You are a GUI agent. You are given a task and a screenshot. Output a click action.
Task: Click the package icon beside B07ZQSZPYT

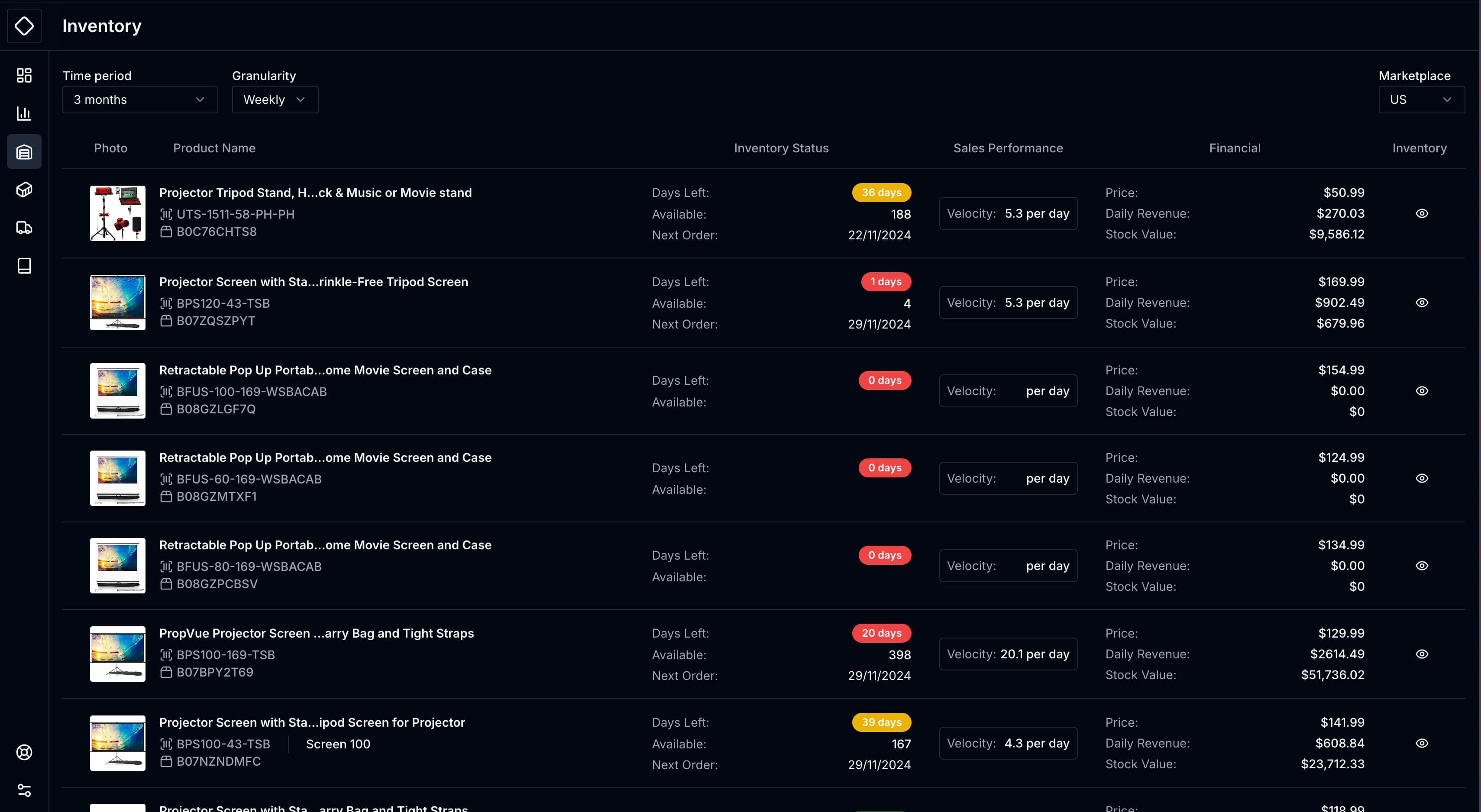coord(166,321)
